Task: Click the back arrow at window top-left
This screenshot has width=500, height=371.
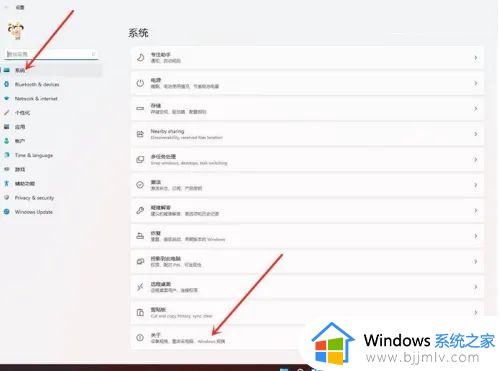Action: click(6, 7)
